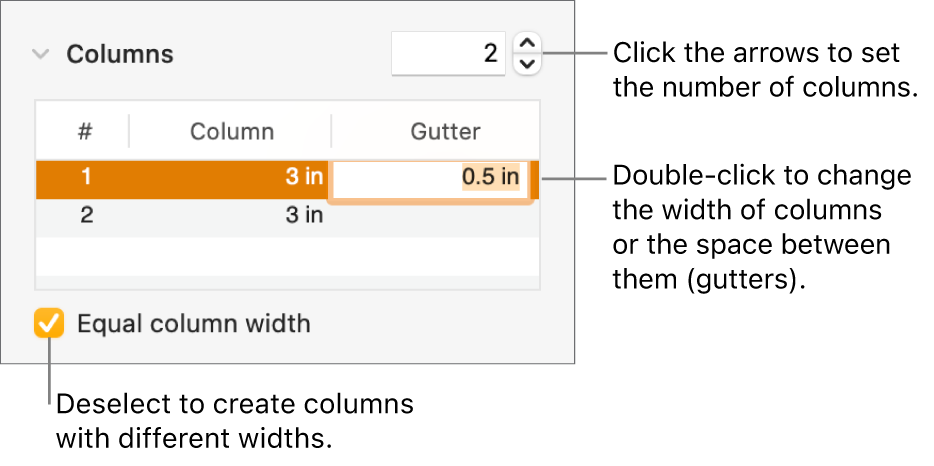This screenshot has height=466, width=934.
Task: Click the 'Click the arrows' callout text
Action: (x=764, y=69)
